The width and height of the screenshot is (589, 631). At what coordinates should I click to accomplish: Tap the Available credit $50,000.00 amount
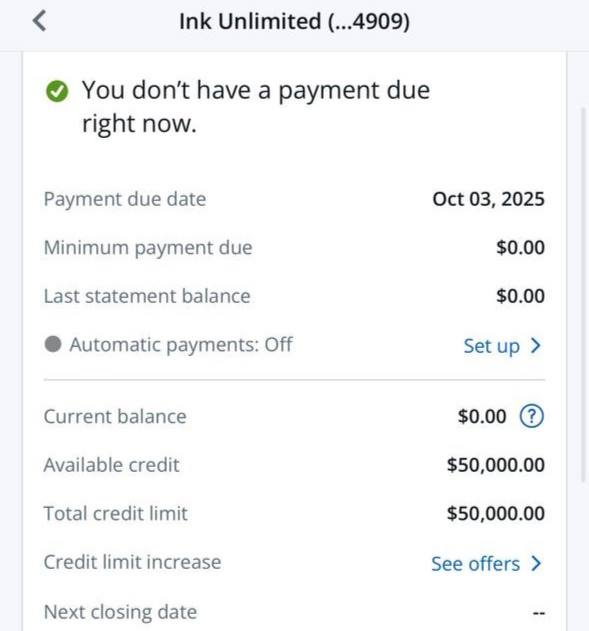click(496, 465)
